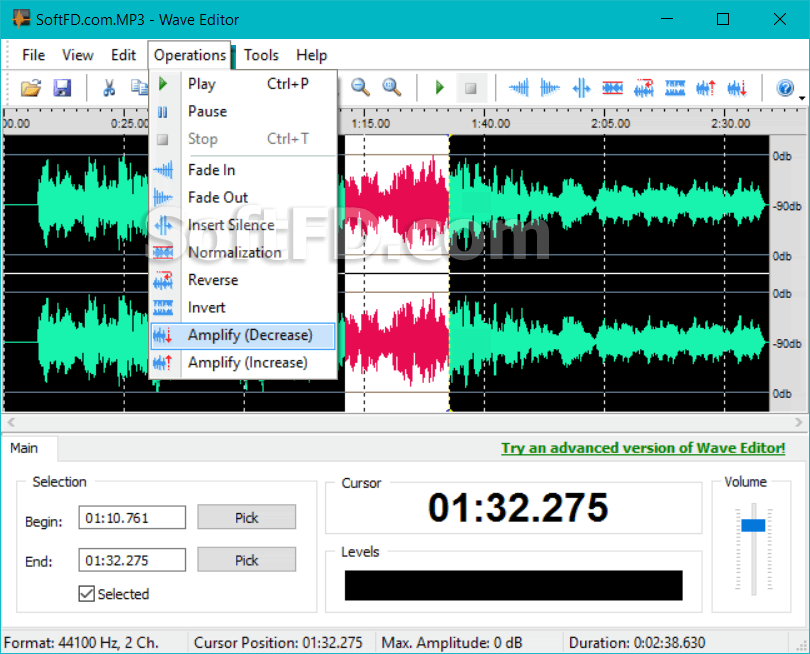Close the Operations menu via its title
The image size is (810, 654).
click(x=190, y=55)
